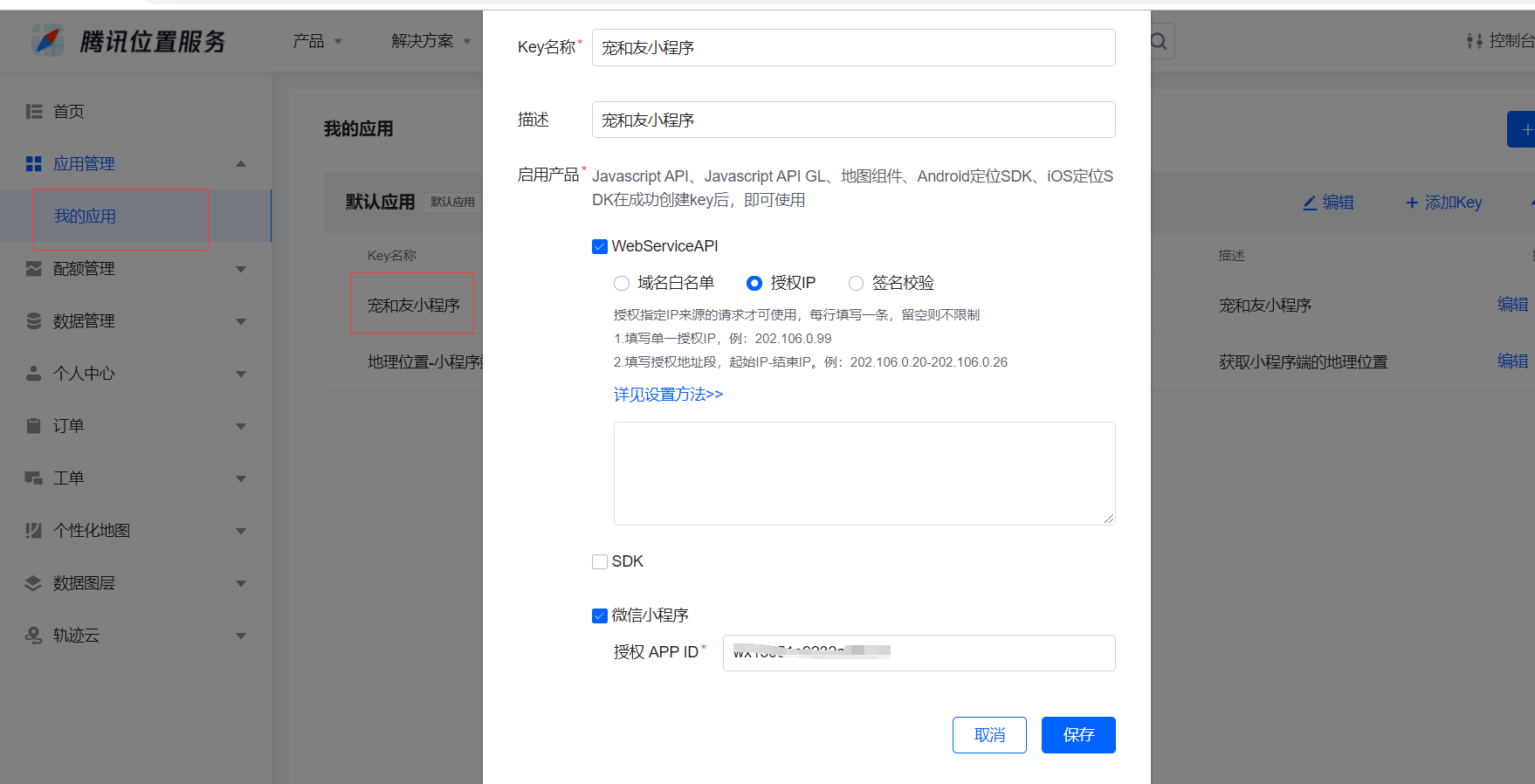Screen dimensions: 1535x784
Task: Click the 授权 APP ID input field
Action: pos(919,653)
